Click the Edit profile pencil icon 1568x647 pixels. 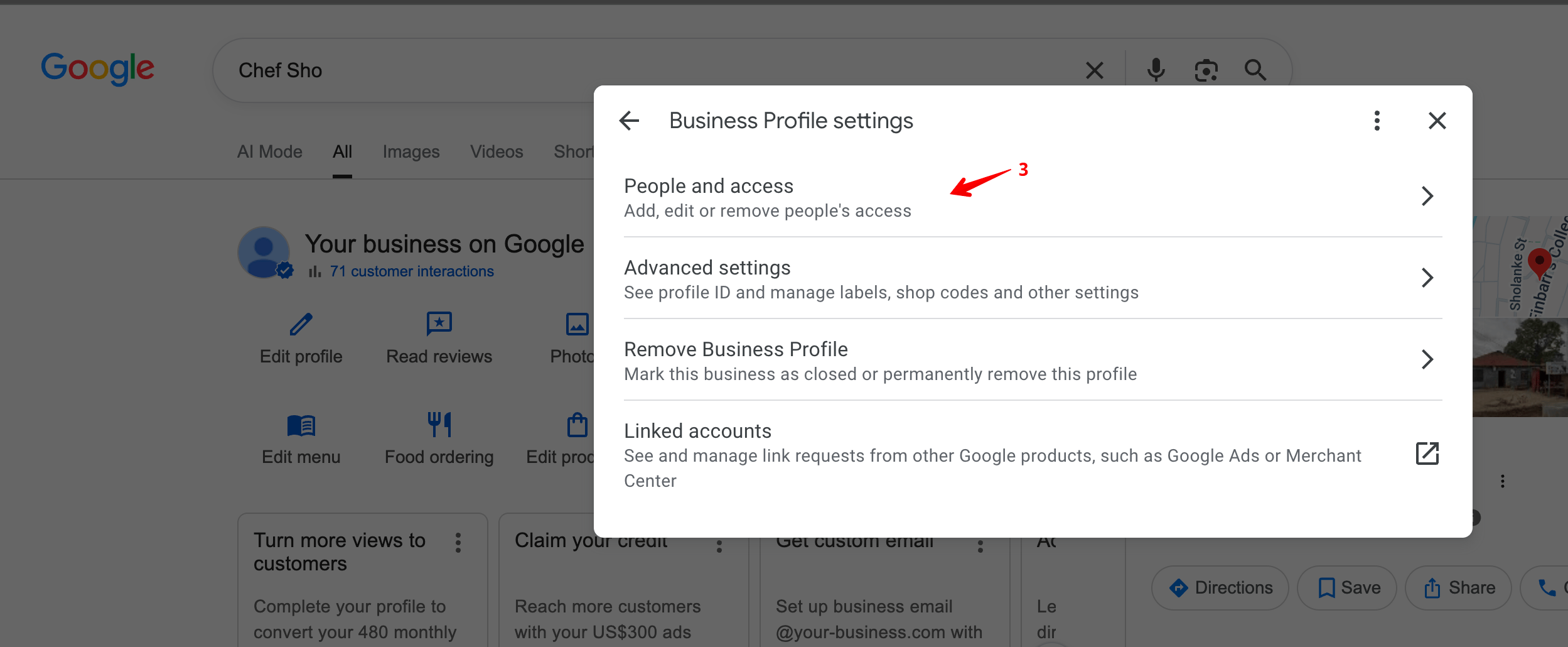(x=301, y=324)
